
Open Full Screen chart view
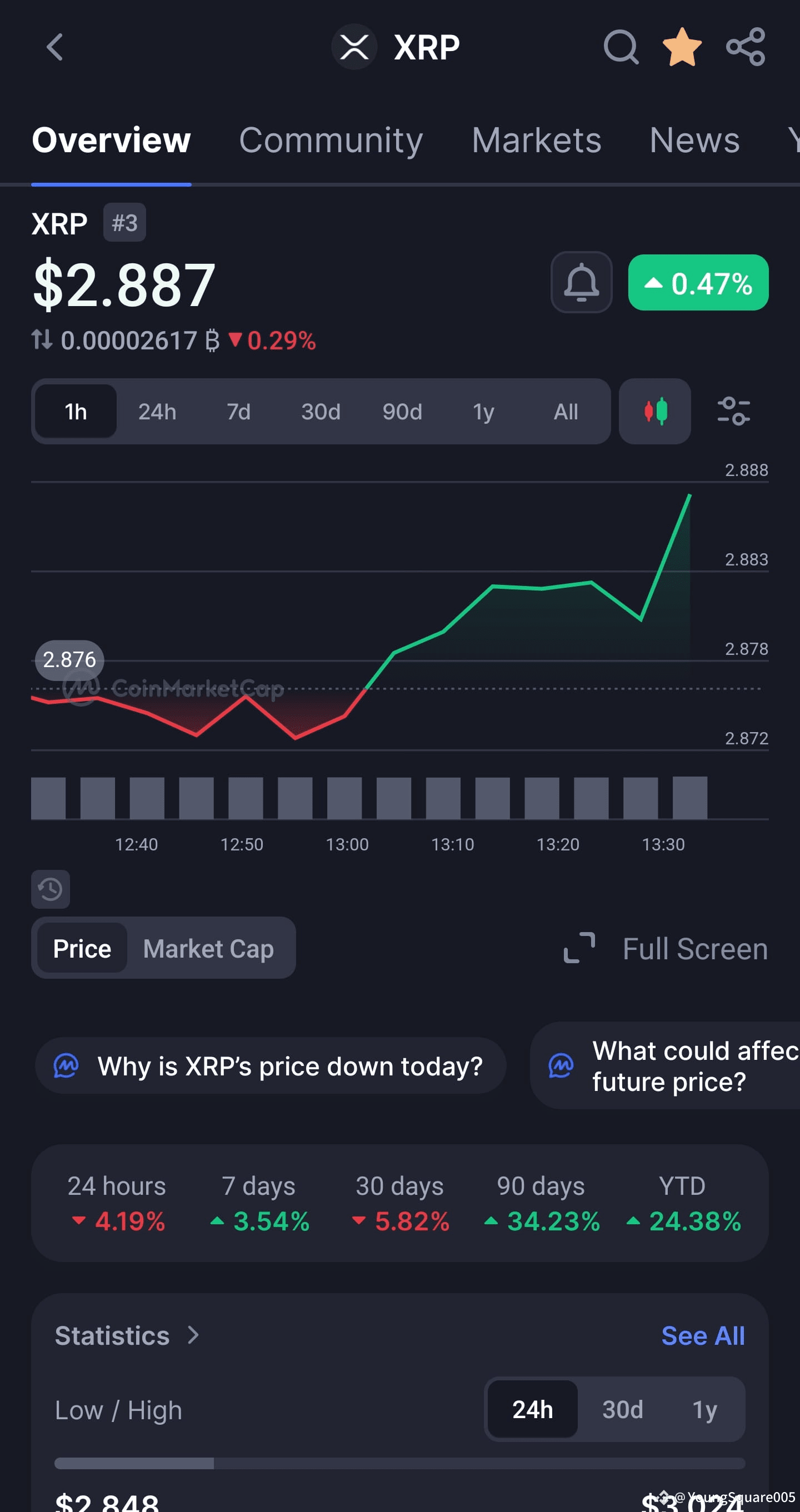tap(695, 949)
